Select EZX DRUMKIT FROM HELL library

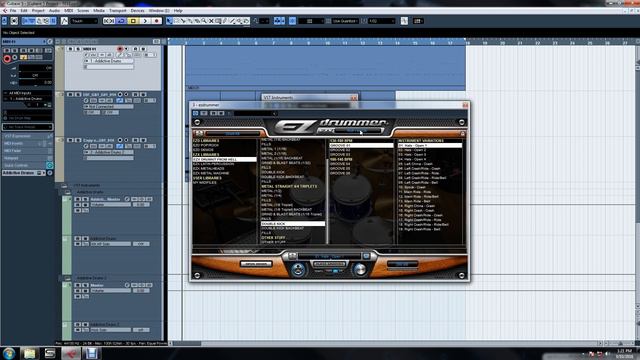(224, 159)
